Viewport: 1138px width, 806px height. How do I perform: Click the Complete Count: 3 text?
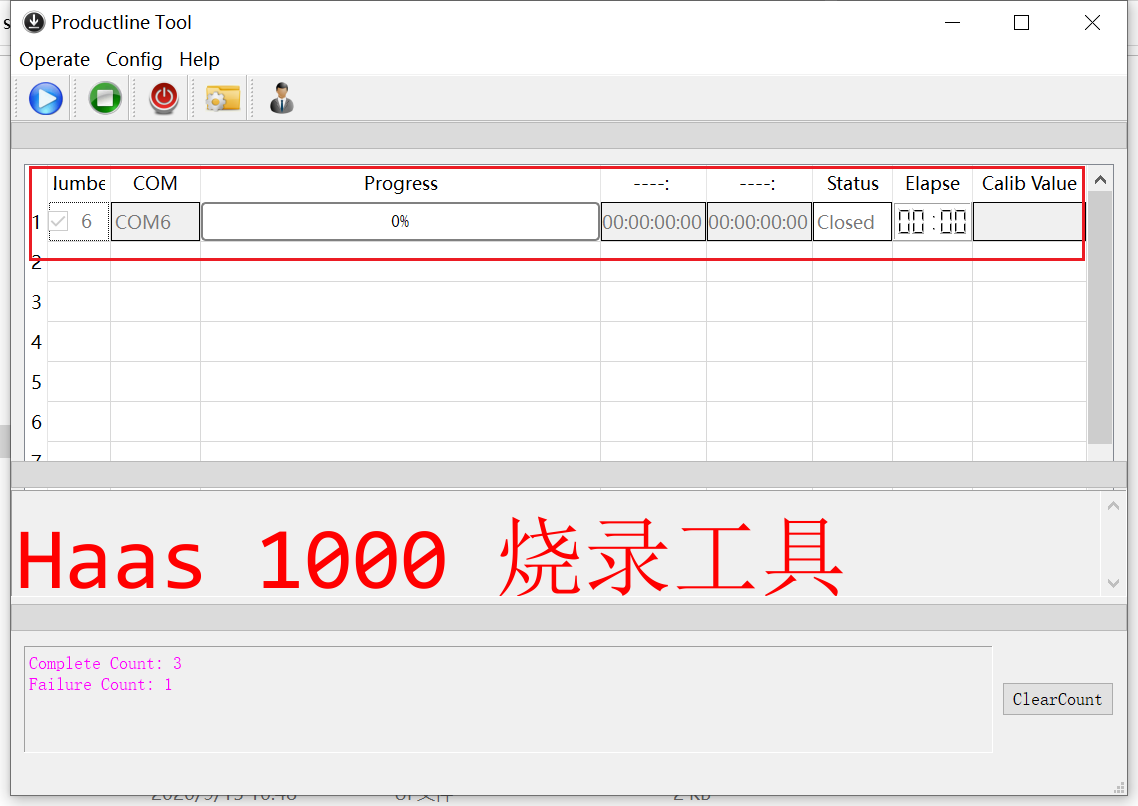(105, 663)
